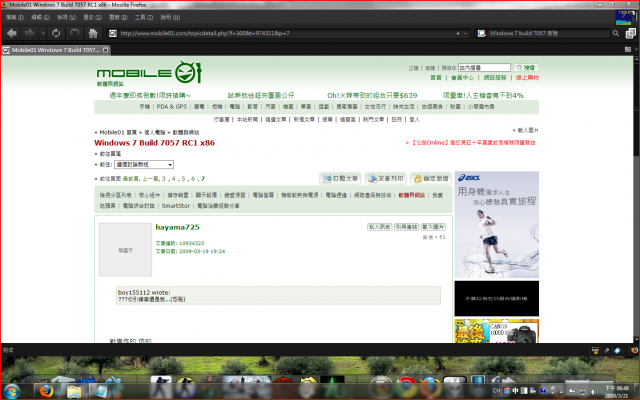This screenshot has width=640, height=400.
Task: Click hayama725 avatar placeholder image
Action: (125, 250)
